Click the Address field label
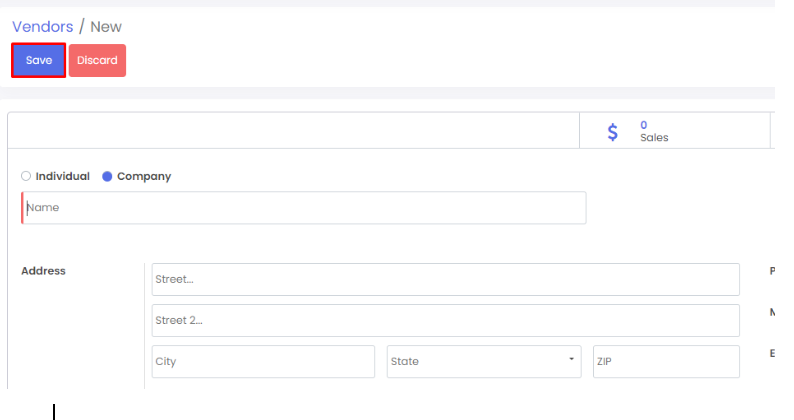The height and width of the screenshot is (420, 794). (x=43, y=271)
